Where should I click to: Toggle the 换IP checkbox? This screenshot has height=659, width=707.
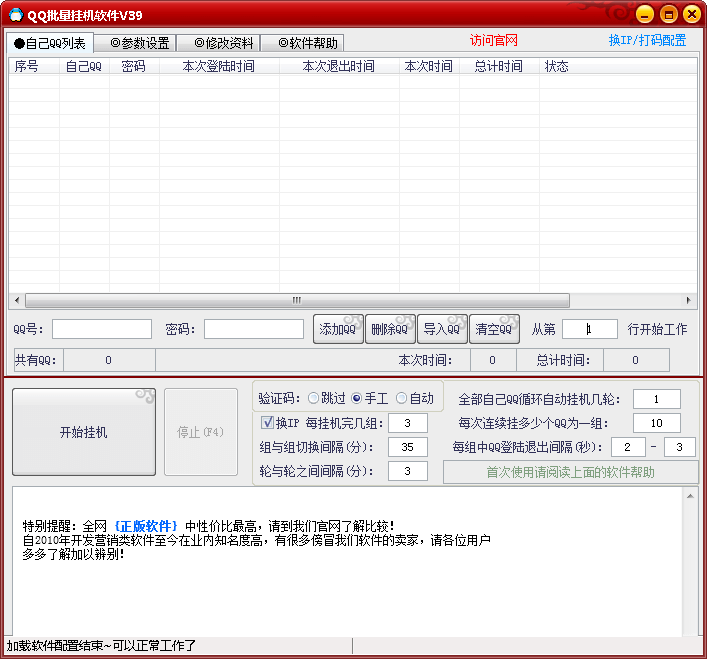click(x=267, y=422)
